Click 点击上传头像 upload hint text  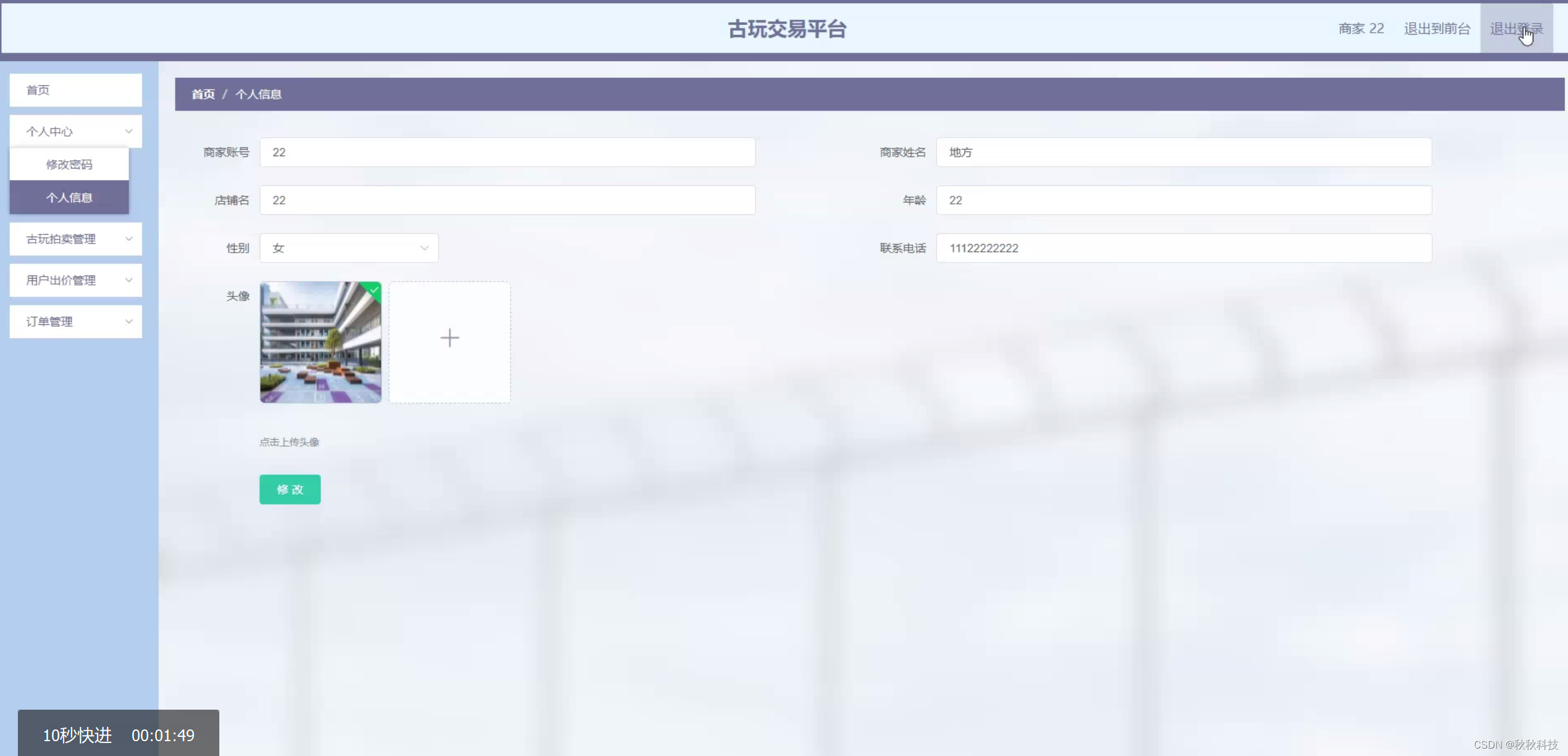pos(289,442)
